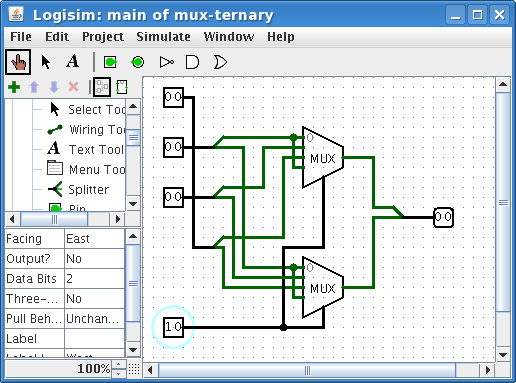This screenshot has width=516, height=383.
Task: Click the zoom value showing 100%
Action: 93,369
